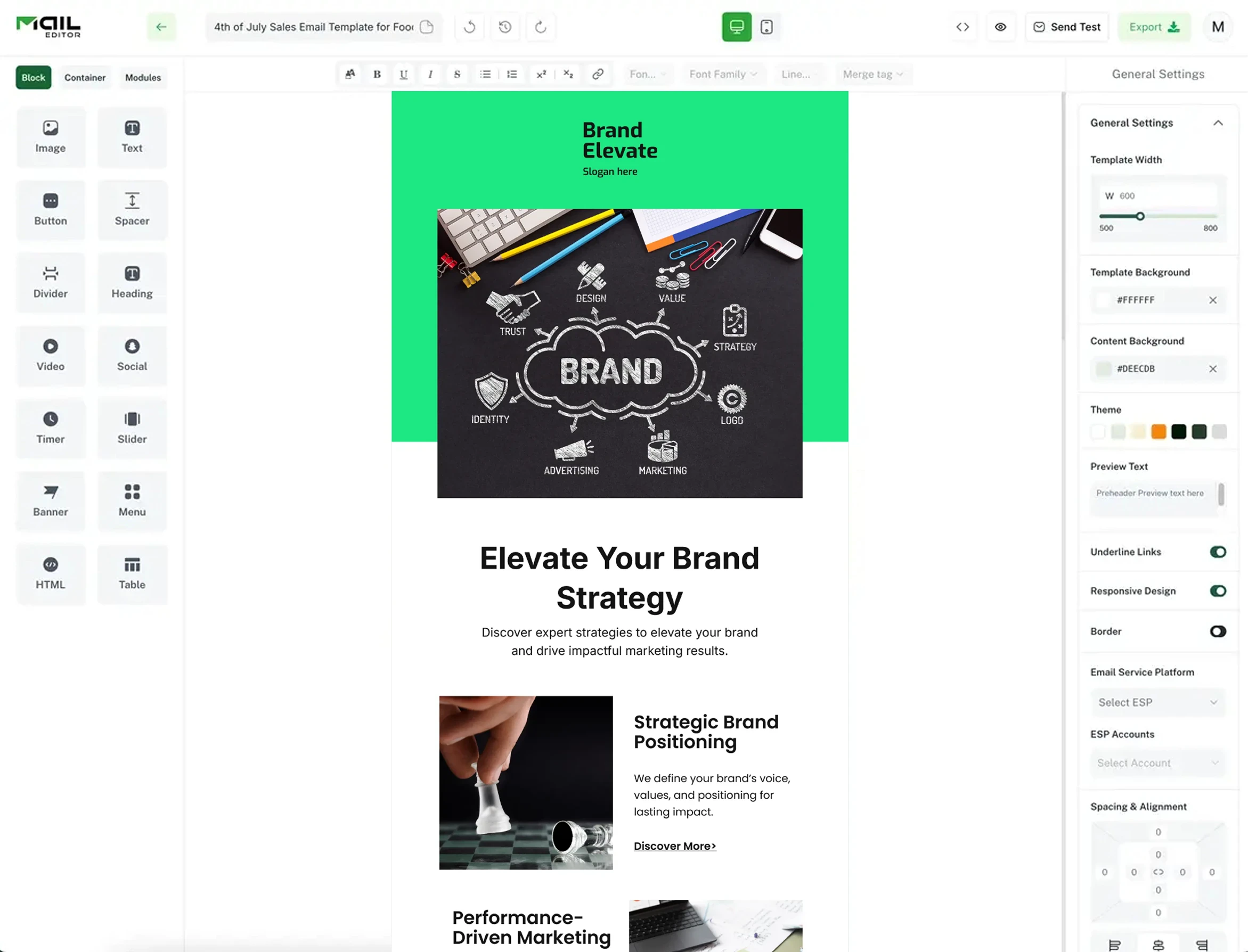Click the Export button
Image resolution: width=1248 pixels, height=952 pixels.
click(x=1154, y=27)
